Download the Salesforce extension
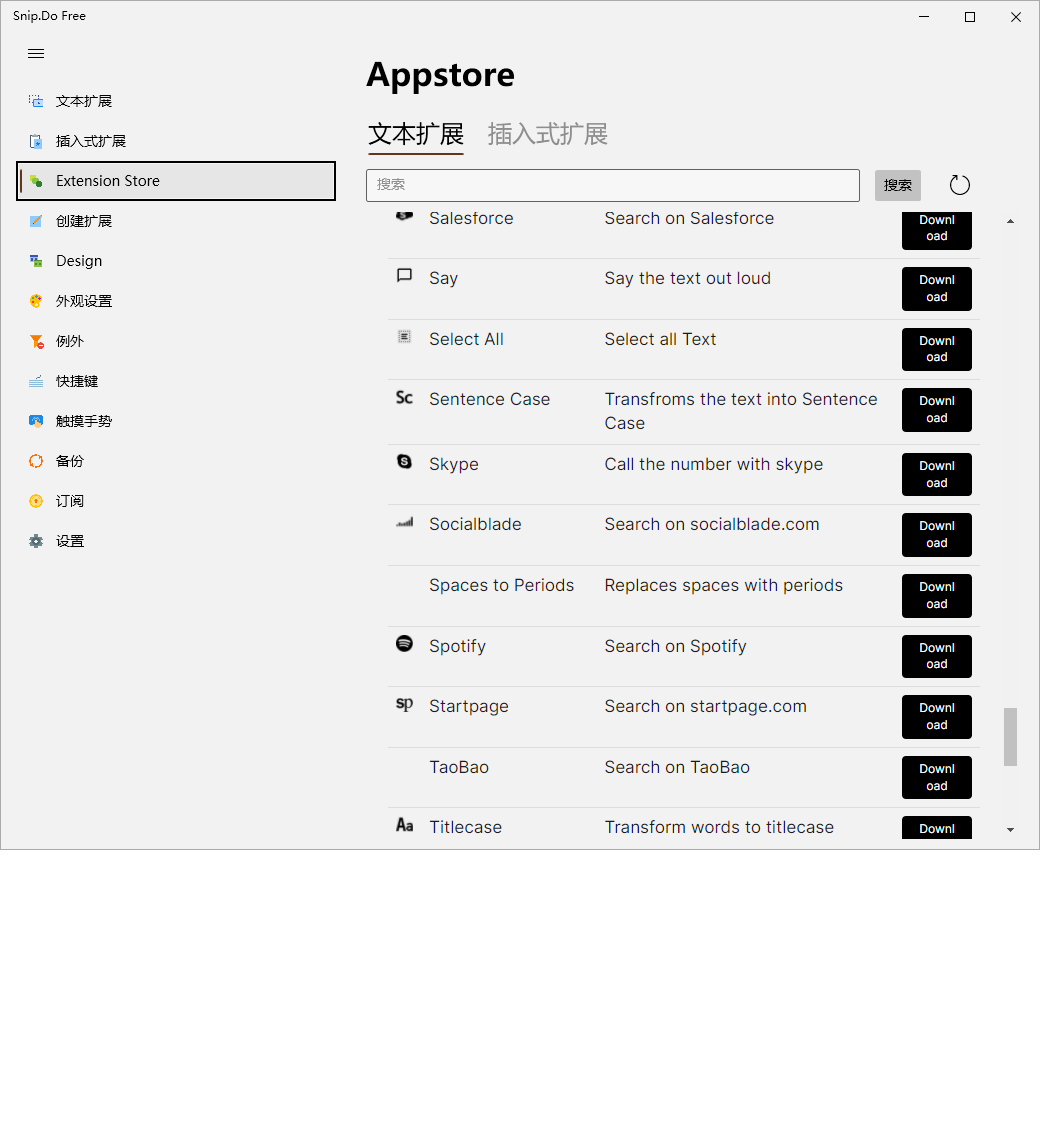The image size is (1040, 1124). [936, 231]
